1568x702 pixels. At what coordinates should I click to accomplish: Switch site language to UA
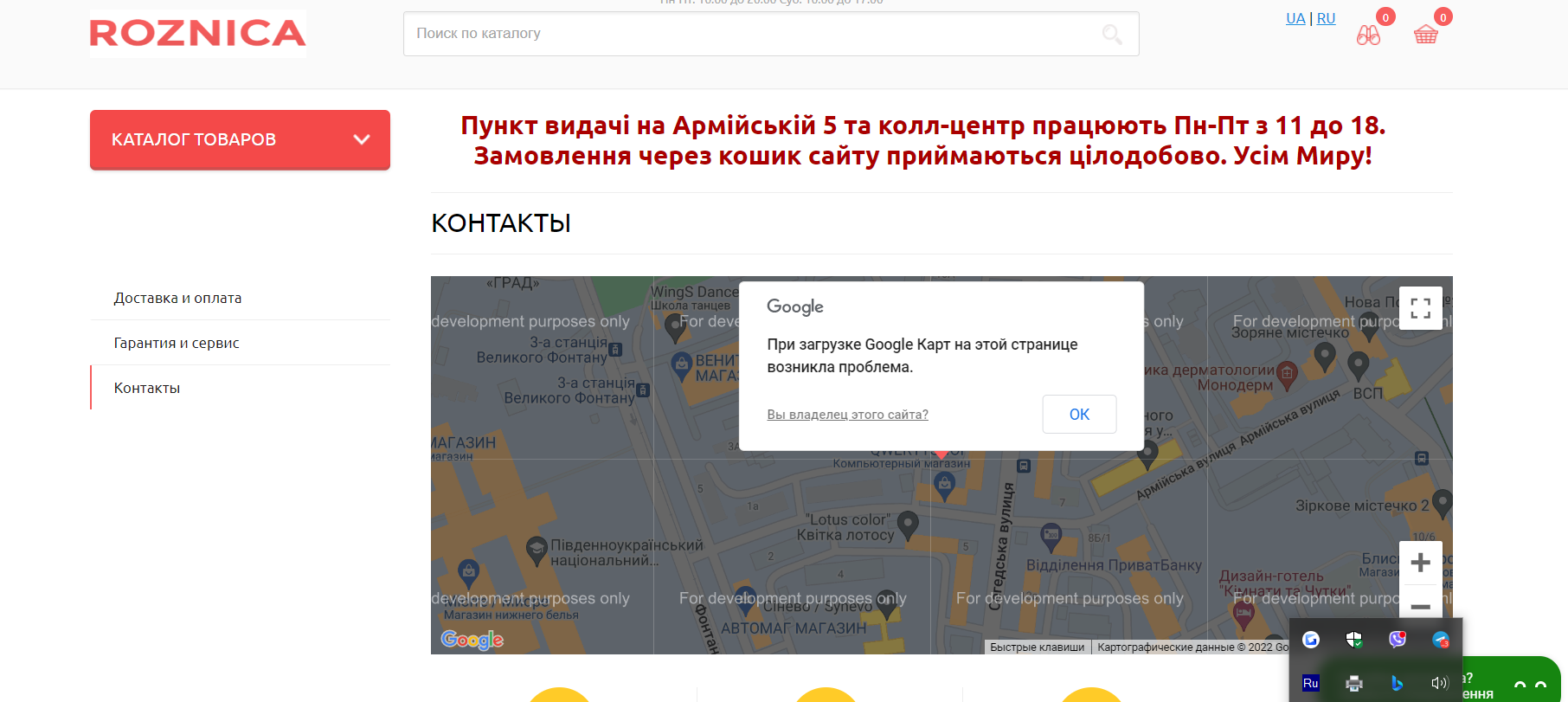click(x=1295, y=18)
